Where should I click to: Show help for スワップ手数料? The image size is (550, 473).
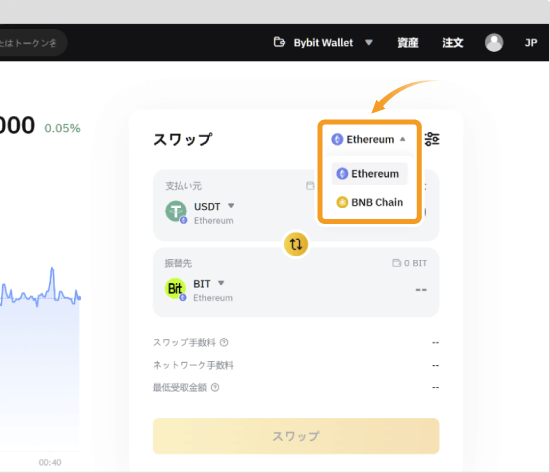[x=224, y=342]
